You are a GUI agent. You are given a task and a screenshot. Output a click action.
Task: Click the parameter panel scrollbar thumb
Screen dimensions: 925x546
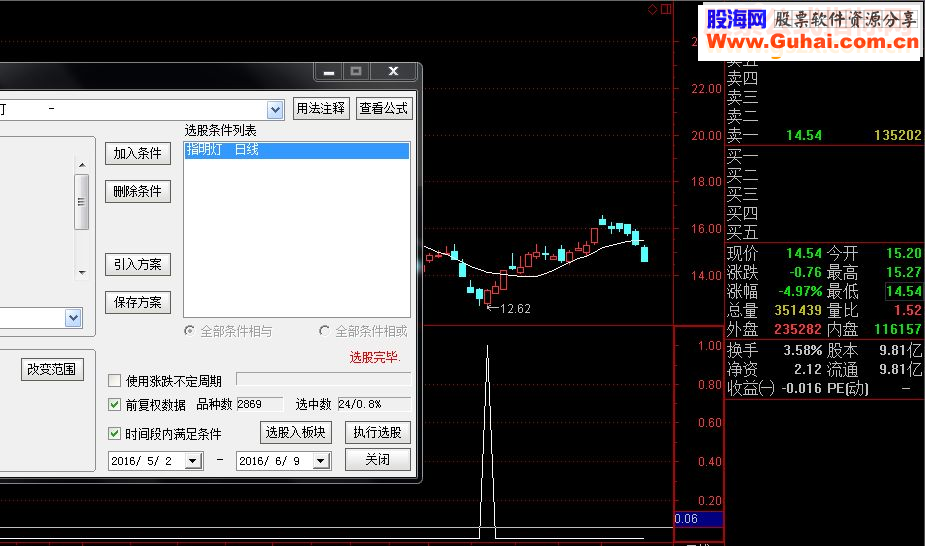[82, 202]
